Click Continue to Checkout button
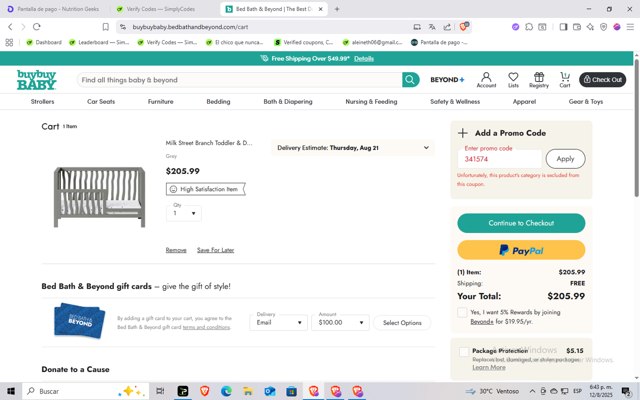640x400 pixels. tap(521, 223)
